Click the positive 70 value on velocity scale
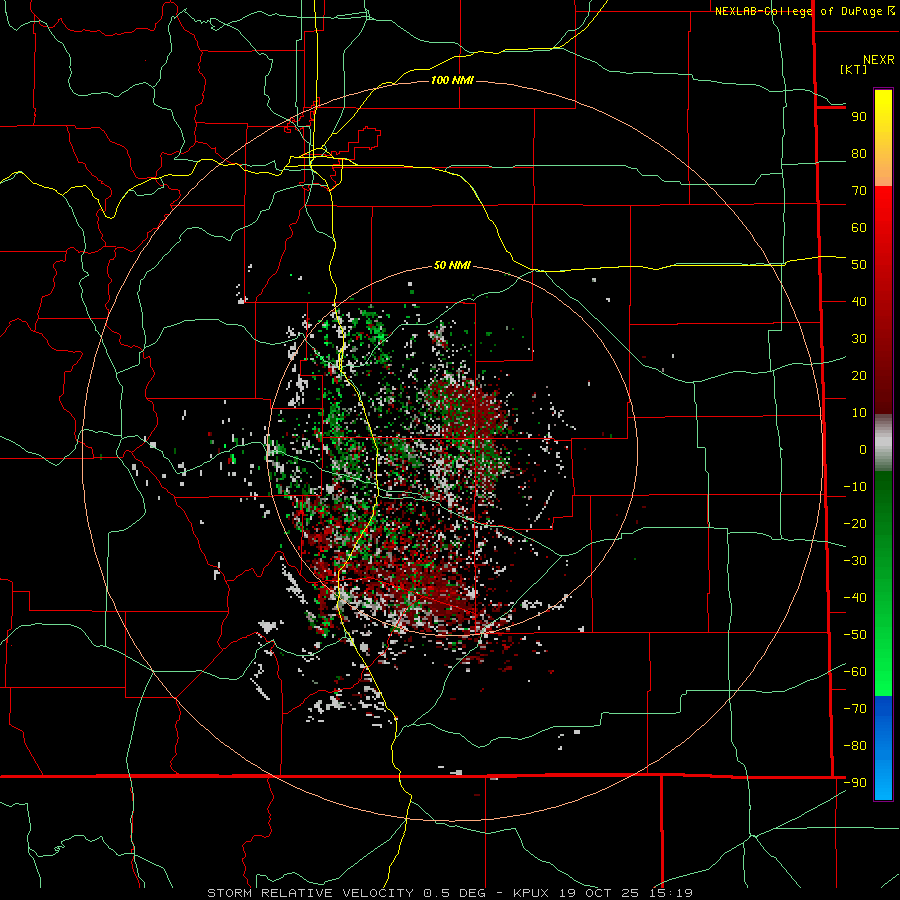Viewport: 900px width, 900px height. click(859, 191)
